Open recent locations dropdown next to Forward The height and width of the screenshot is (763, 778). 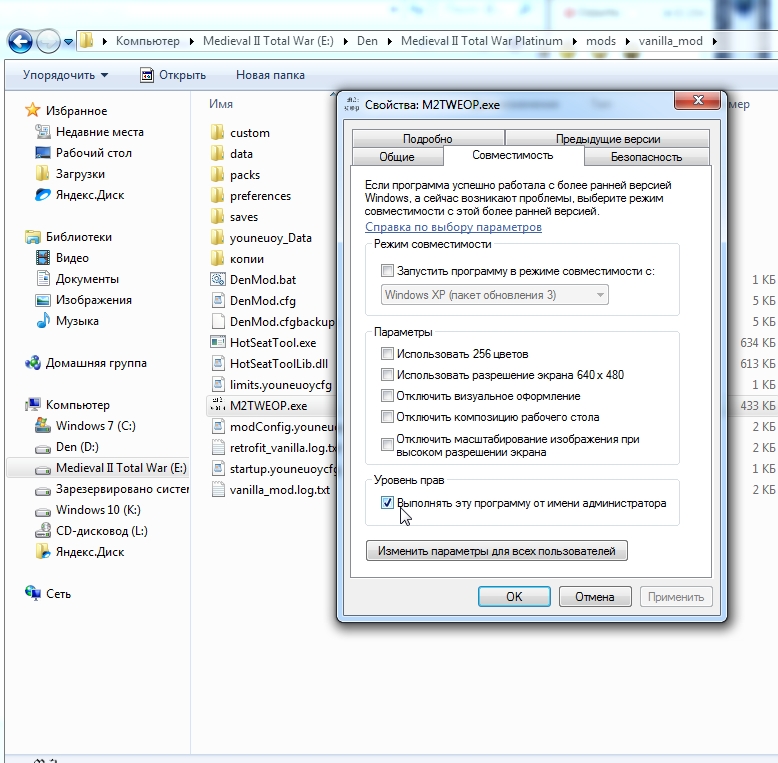point(68,42)
